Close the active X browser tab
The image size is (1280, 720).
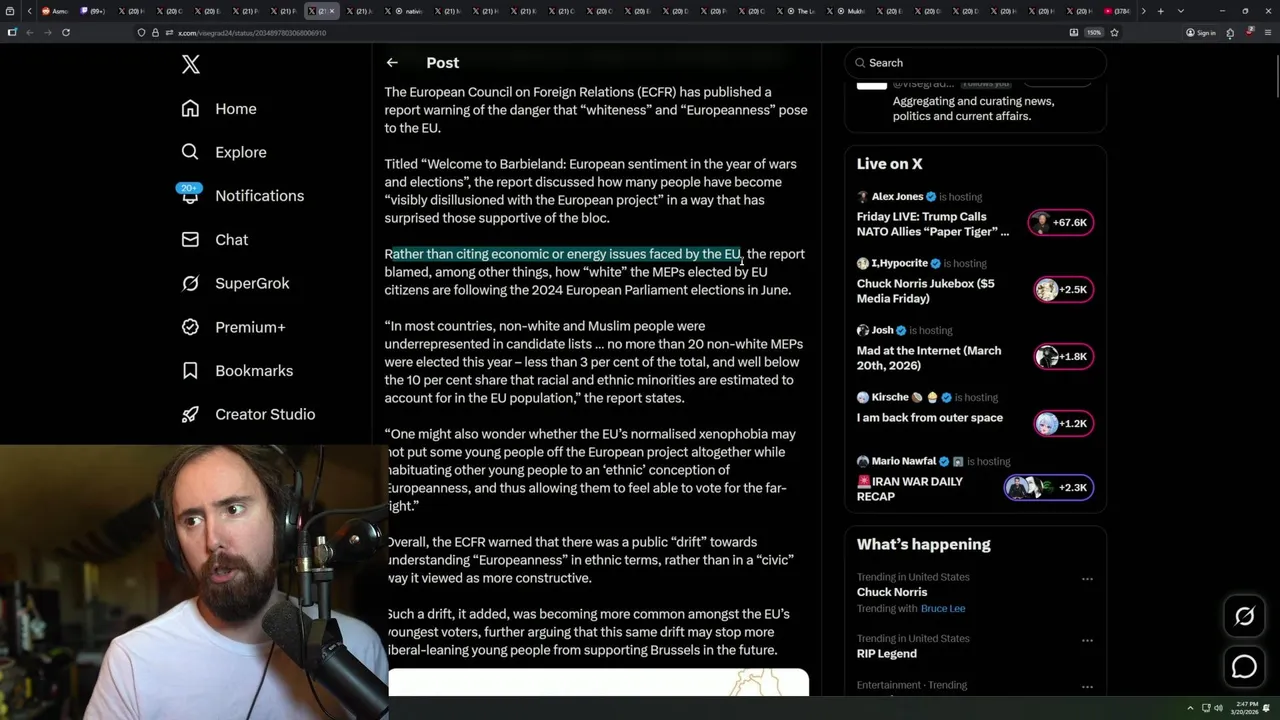333,11
